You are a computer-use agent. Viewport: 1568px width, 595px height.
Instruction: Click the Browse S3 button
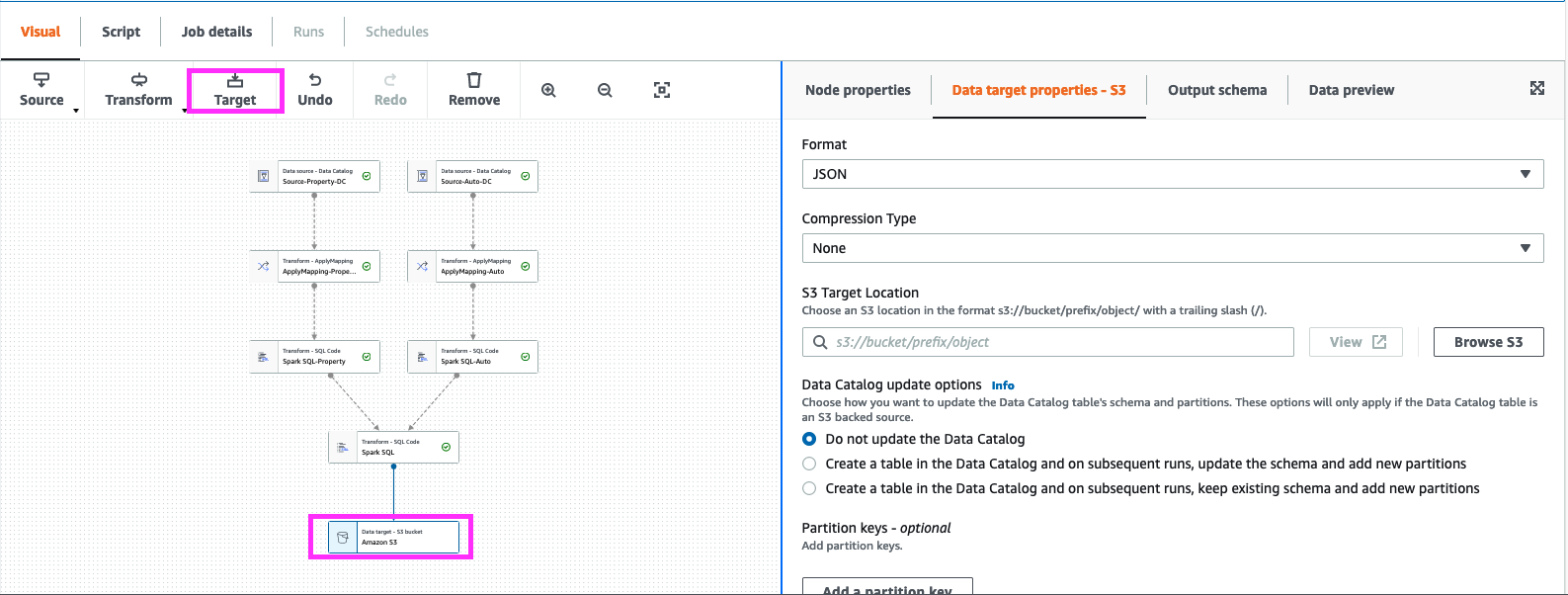pyautogui.click(x=1488, y=342)
